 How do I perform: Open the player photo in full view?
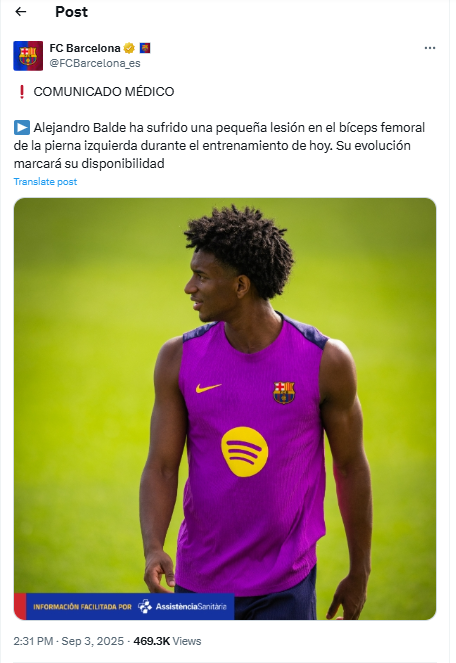tap(225, 408)
